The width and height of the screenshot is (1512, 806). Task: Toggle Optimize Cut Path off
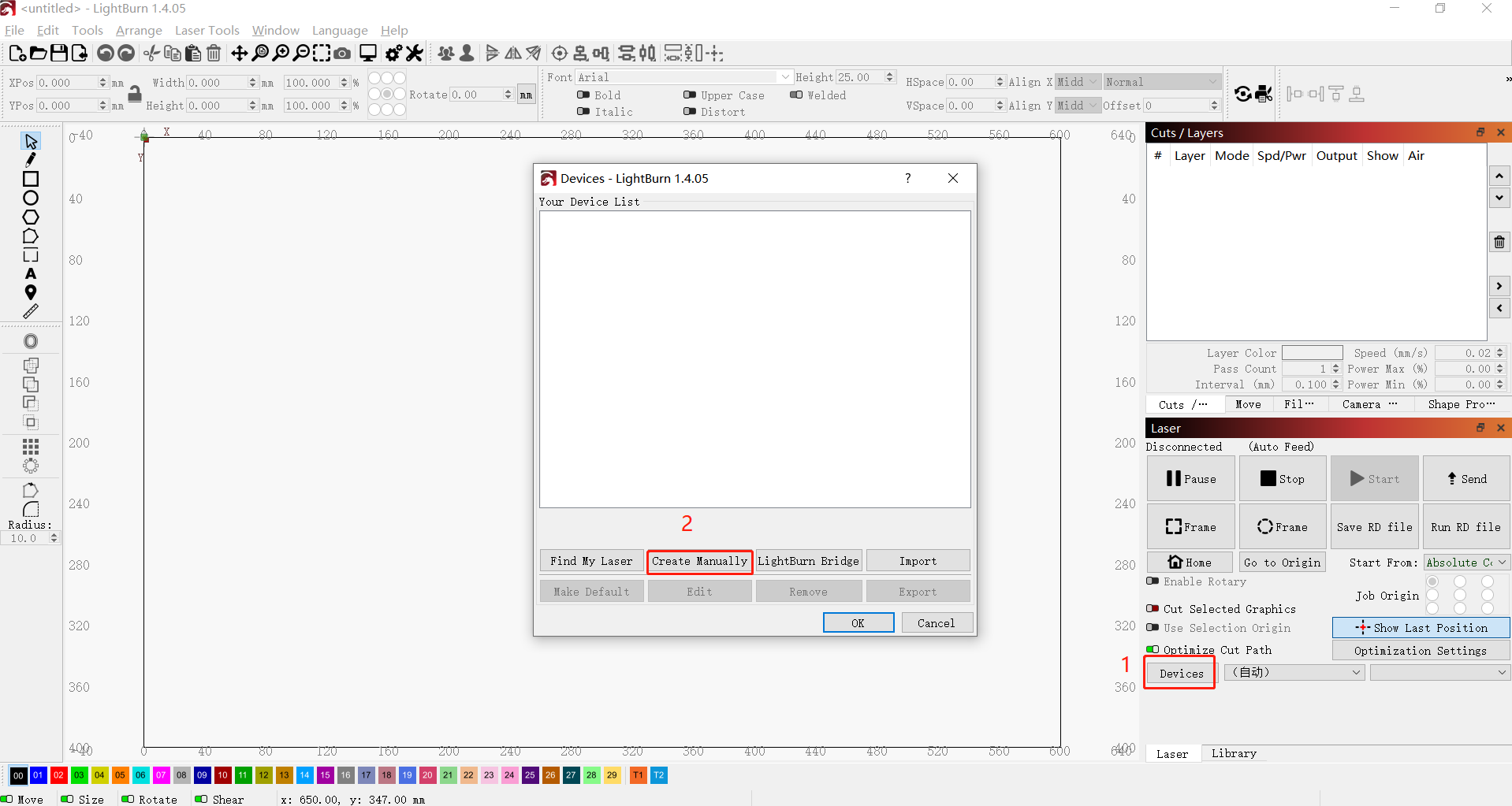1153,650
